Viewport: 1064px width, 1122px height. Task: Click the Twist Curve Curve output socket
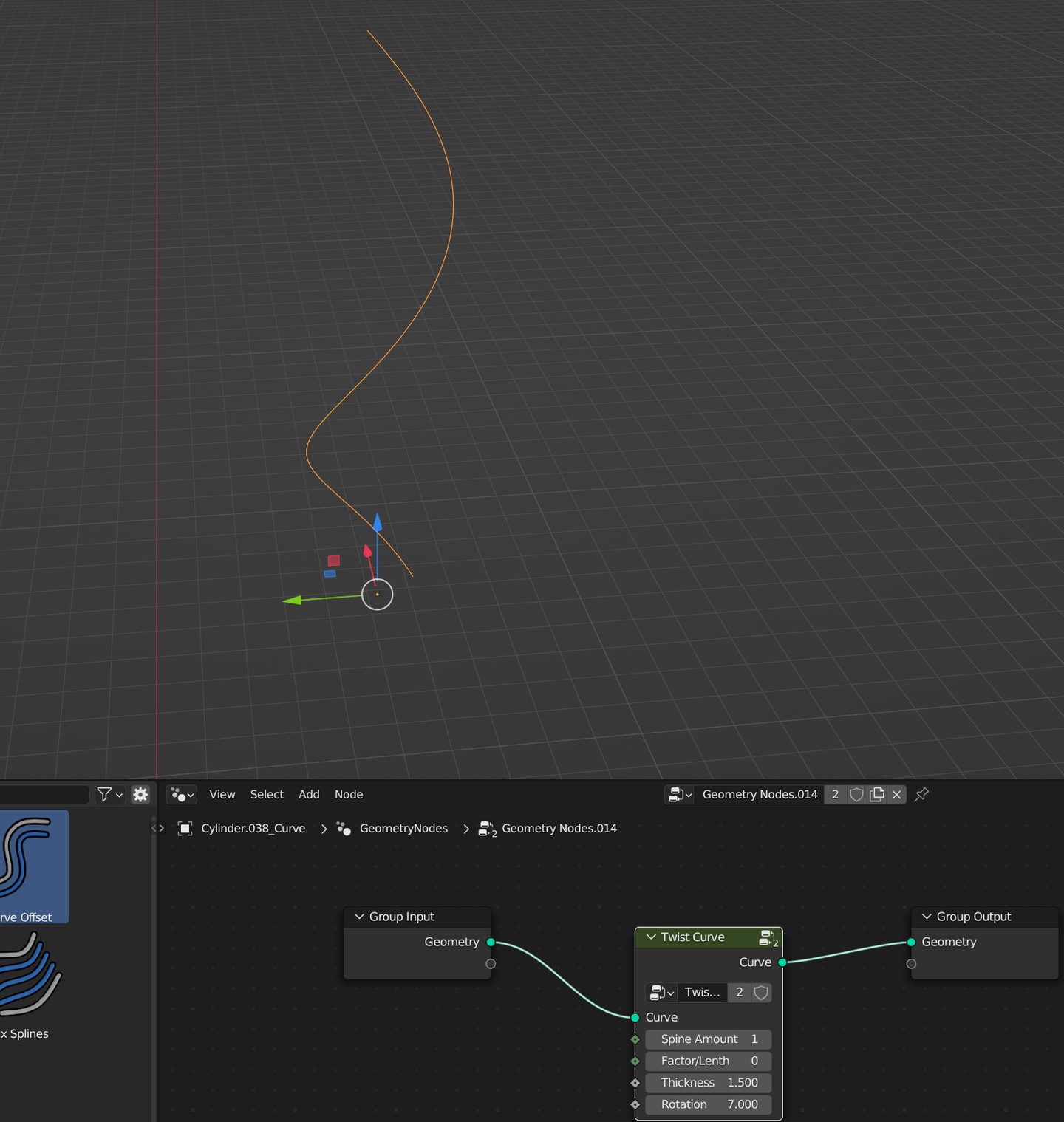click(x=782, y=962)
